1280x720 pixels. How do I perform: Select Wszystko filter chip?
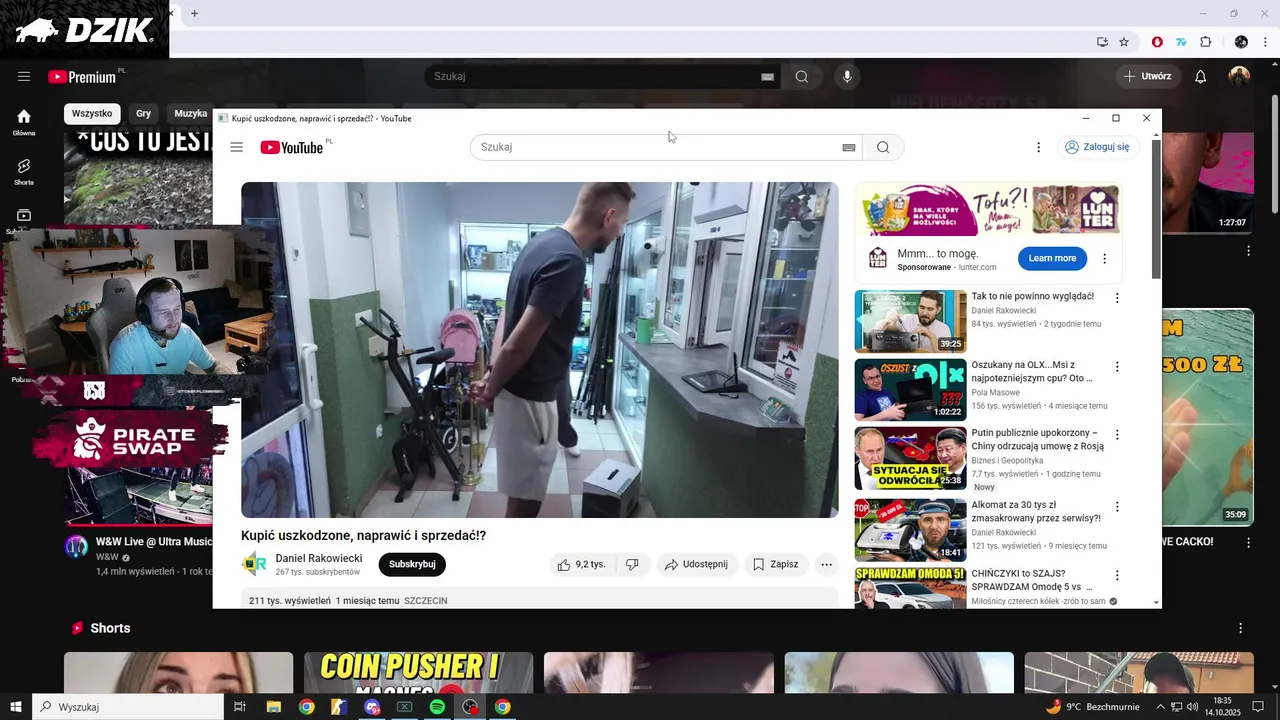(92, 114)
